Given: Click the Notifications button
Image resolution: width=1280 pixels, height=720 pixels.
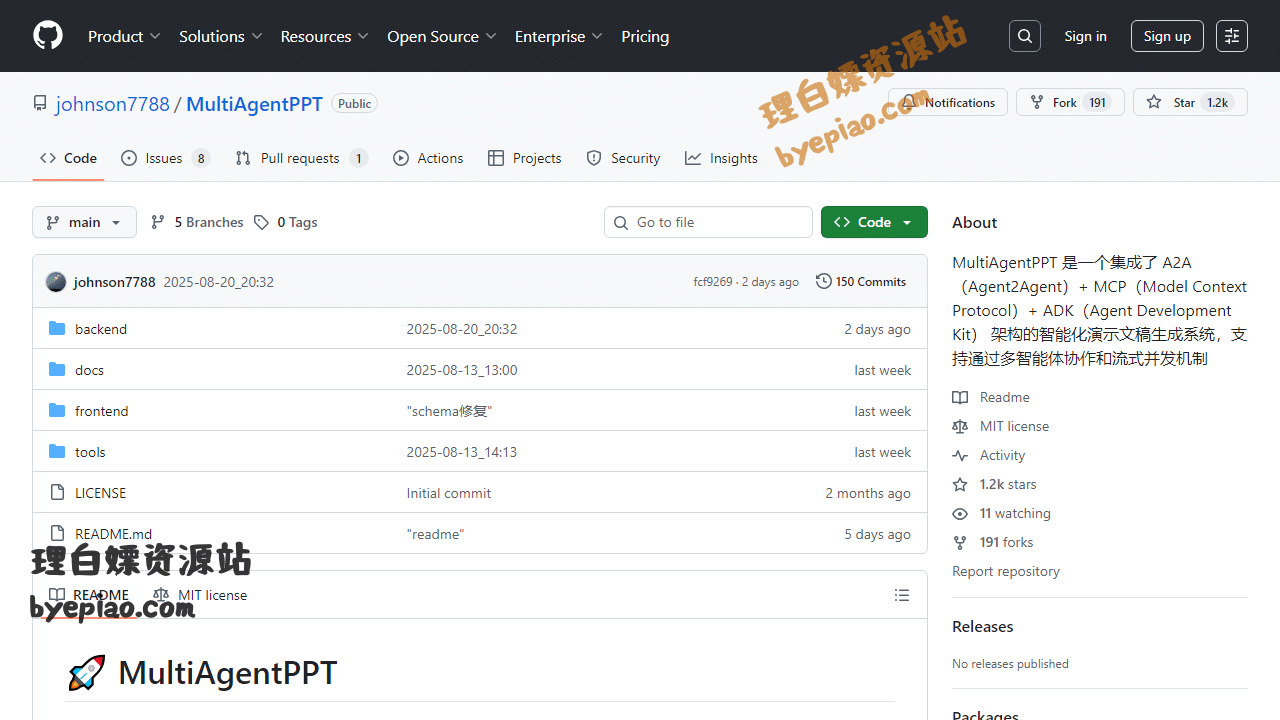Looking at the screenshot, I should [948, 102].
